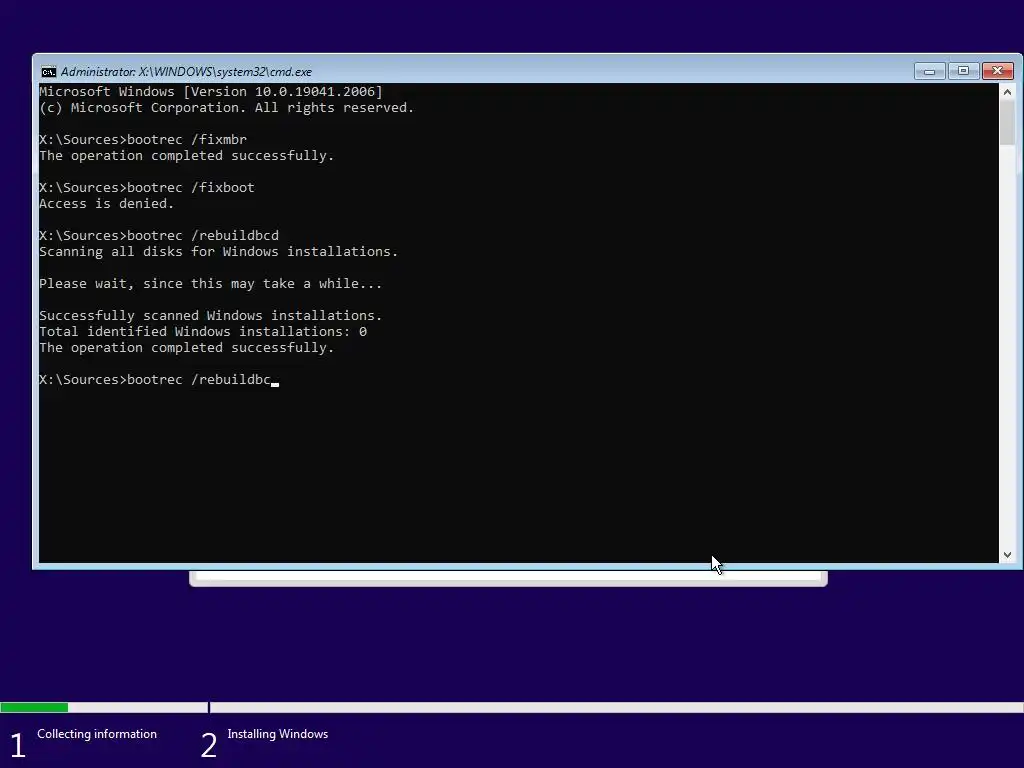Click the cmd.exe icon in title bar
1024x768 pixels.
48,72
